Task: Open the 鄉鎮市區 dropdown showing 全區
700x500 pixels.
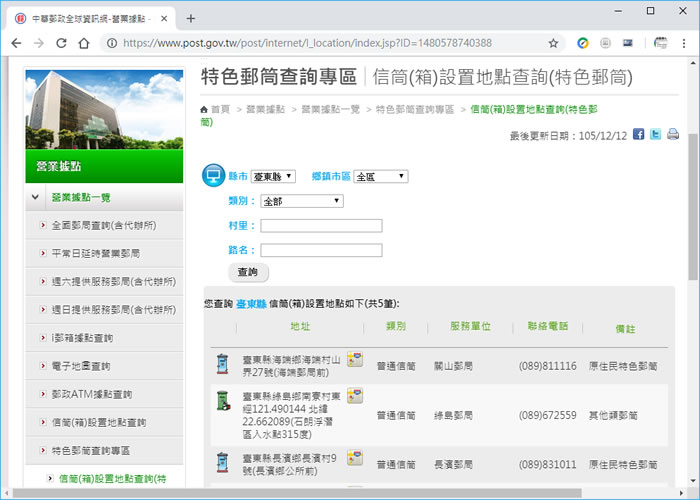Action: (x=381, y=176)
